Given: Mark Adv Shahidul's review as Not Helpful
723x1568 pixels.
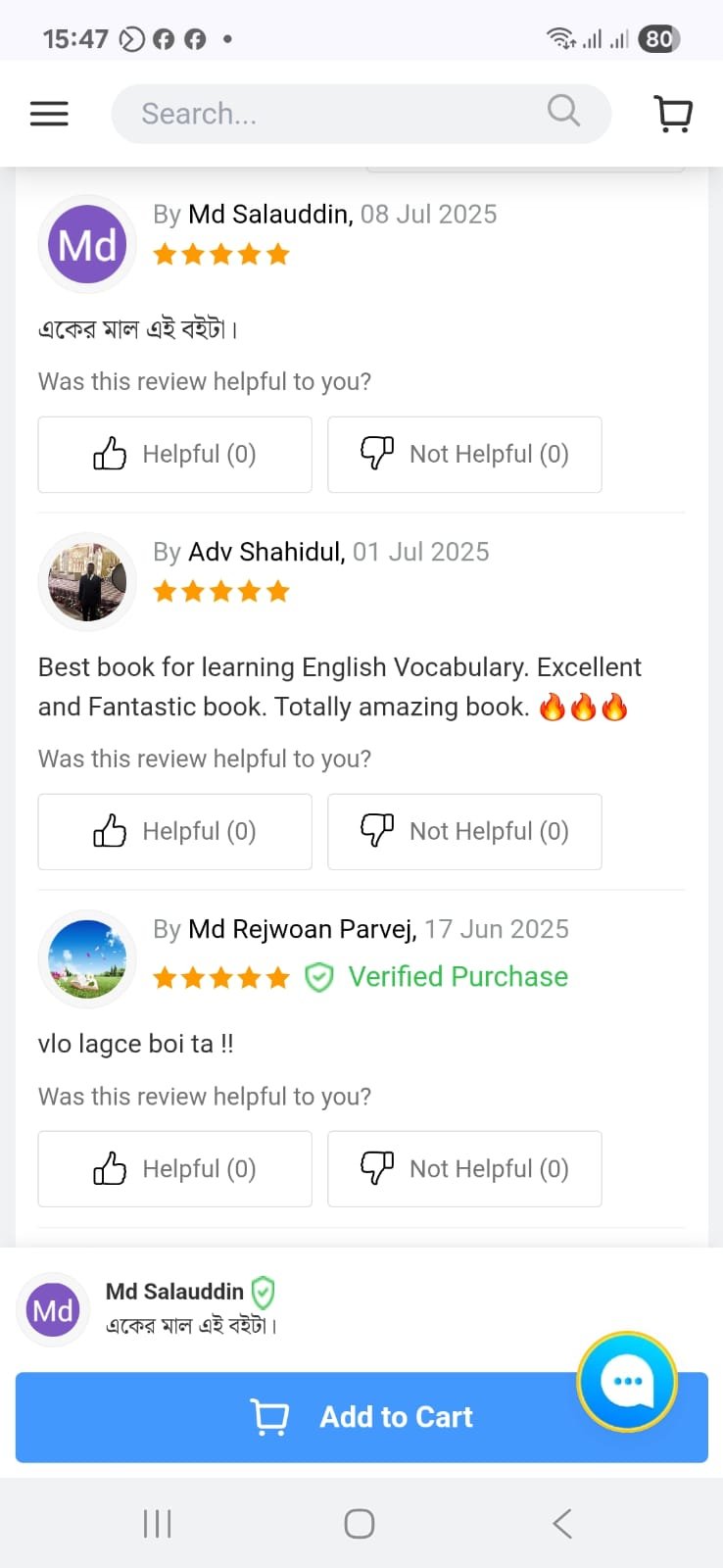Looking at the screenshot, I should click(x=464, y=832).
